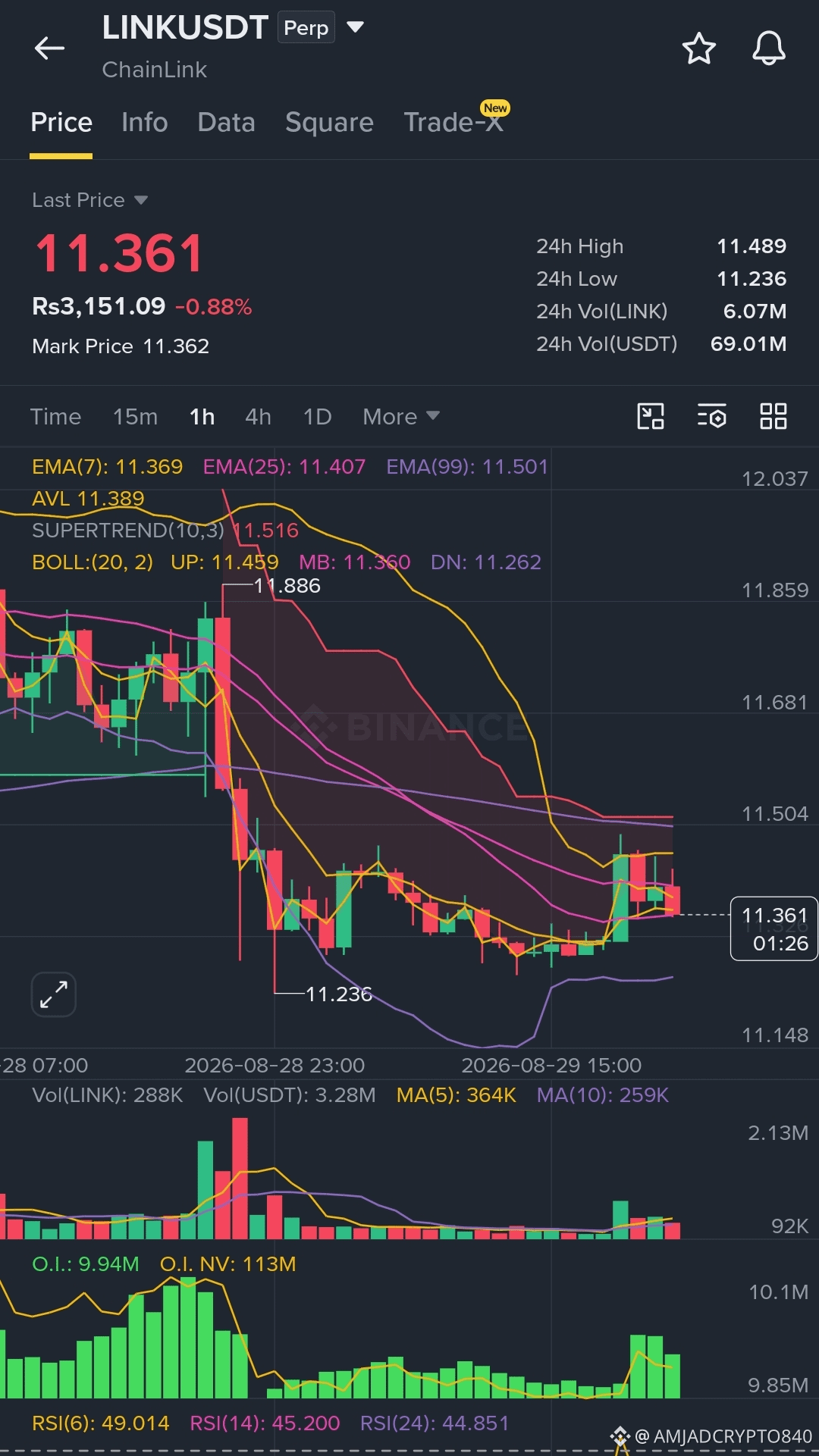The height and width of the screenshot is (1456, 819).
Task: Tap the Rs3,151.09 converted price
Action: (99, 306)
